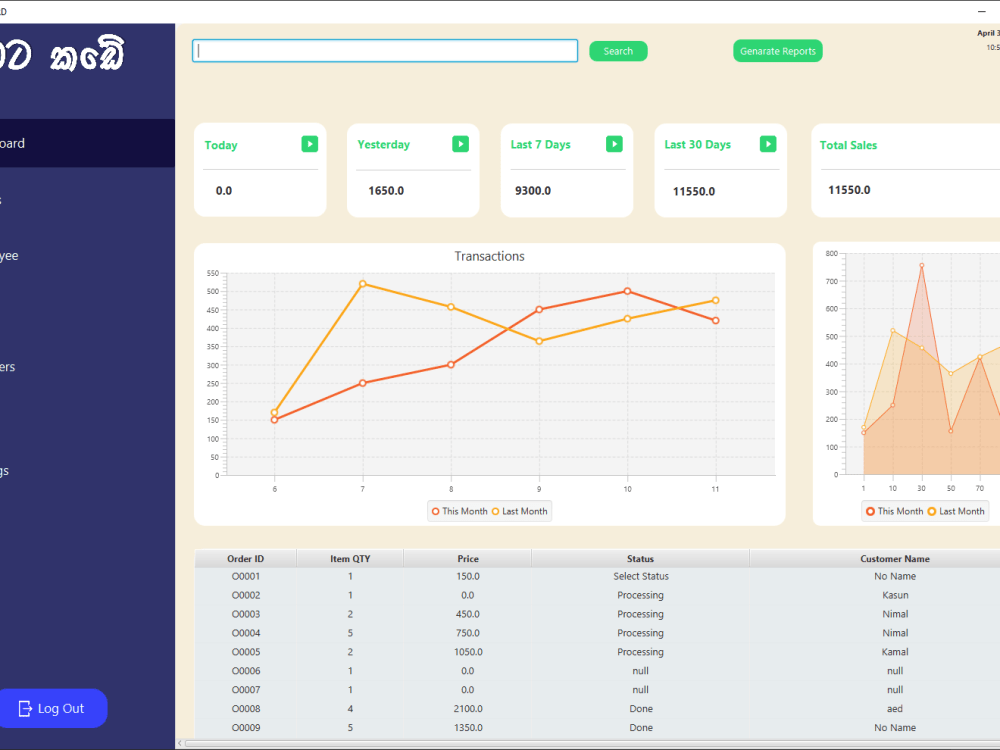1000x750 pixels.
Task: Change the Done status dropdown for order O0008
Action: point(640,708)
